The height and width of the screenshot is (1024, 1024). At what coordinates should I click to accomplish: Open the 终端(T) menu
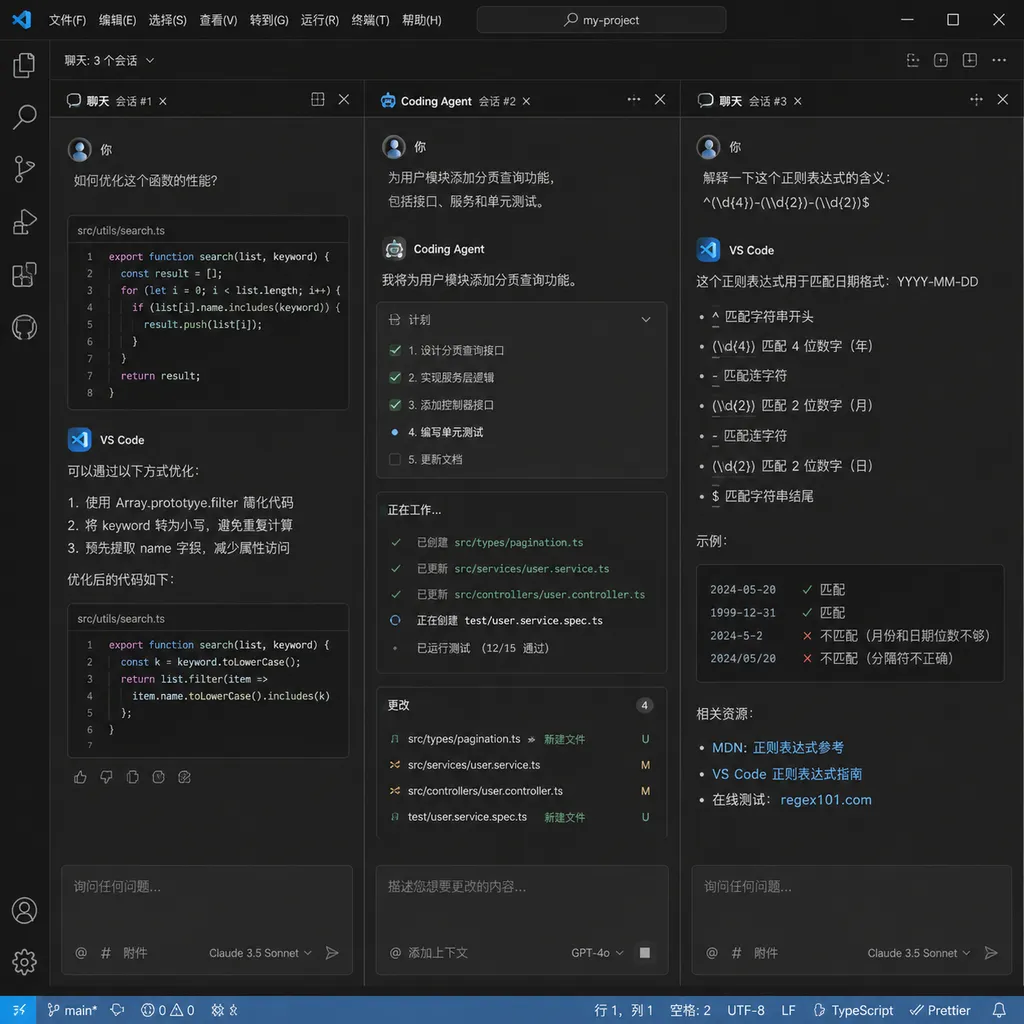(370, 20)
